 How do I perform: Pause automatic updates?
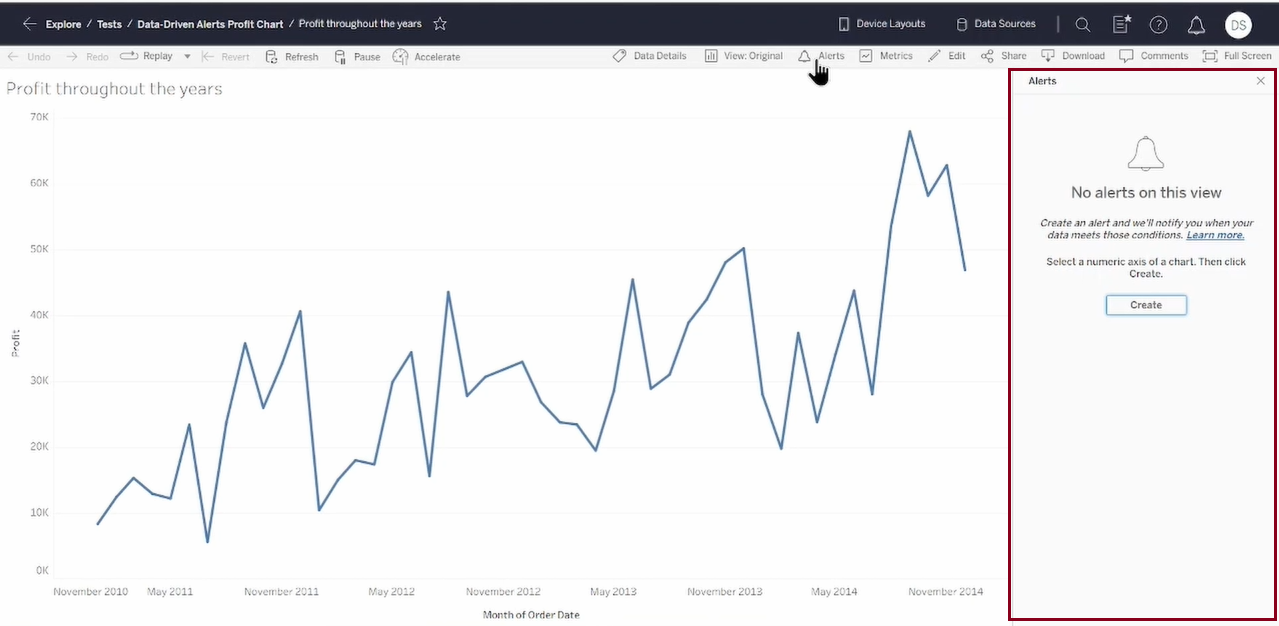[357, 57]
